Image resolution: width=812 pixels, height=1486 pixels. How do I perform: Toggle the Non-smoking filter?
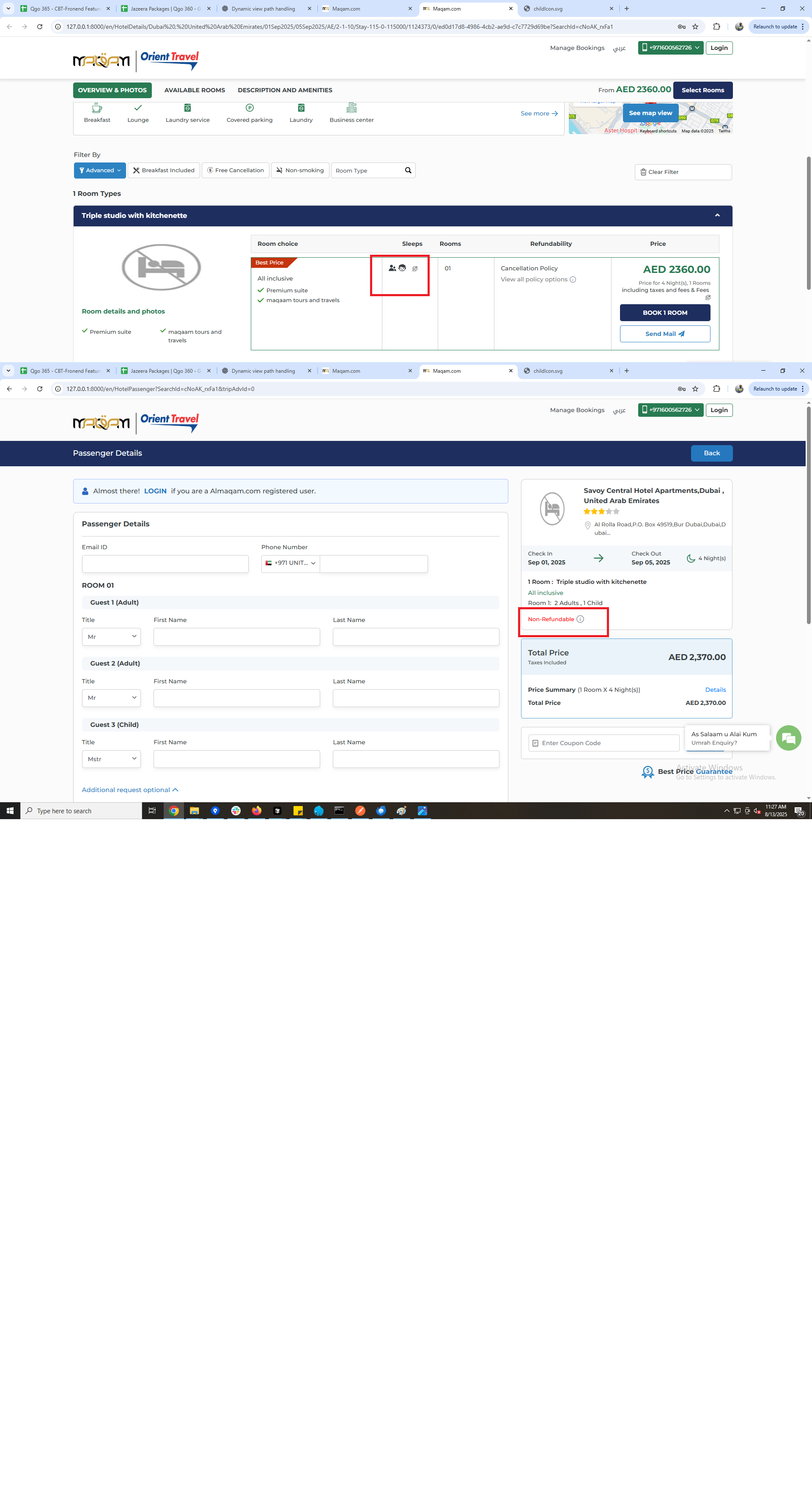(x=300, y=170)
